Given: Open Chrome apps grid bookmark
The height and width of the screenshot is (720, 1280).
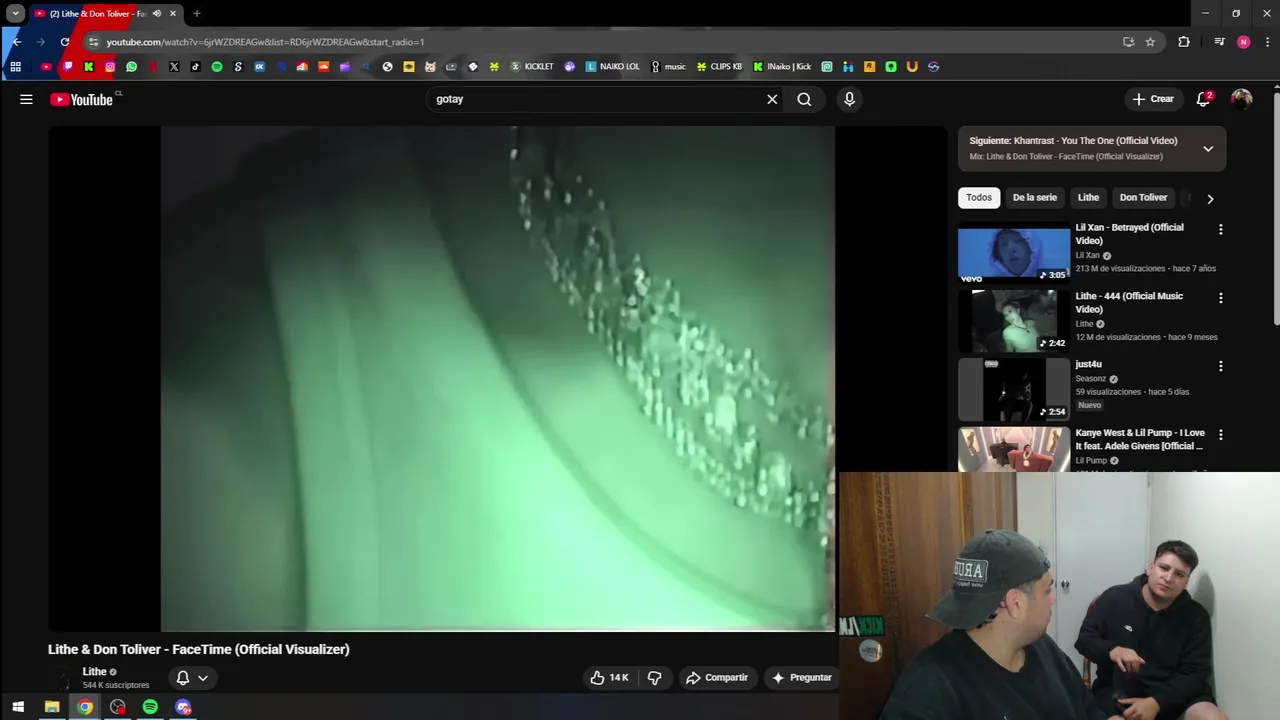Looking at the screenshot, I should [x=15, y=67].
